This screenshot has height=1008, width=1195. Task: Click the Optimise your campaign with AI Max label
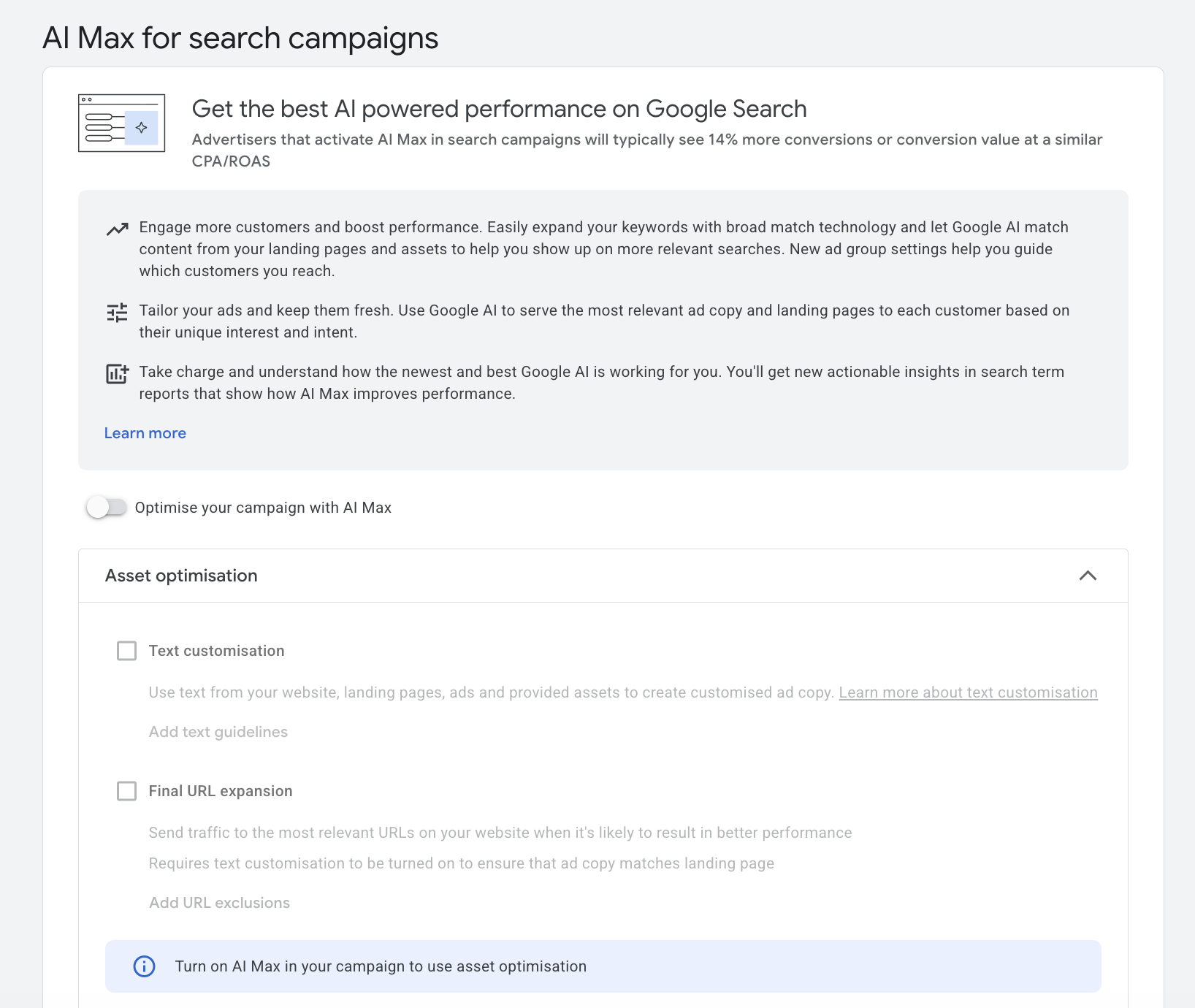[x=263, y=508]
